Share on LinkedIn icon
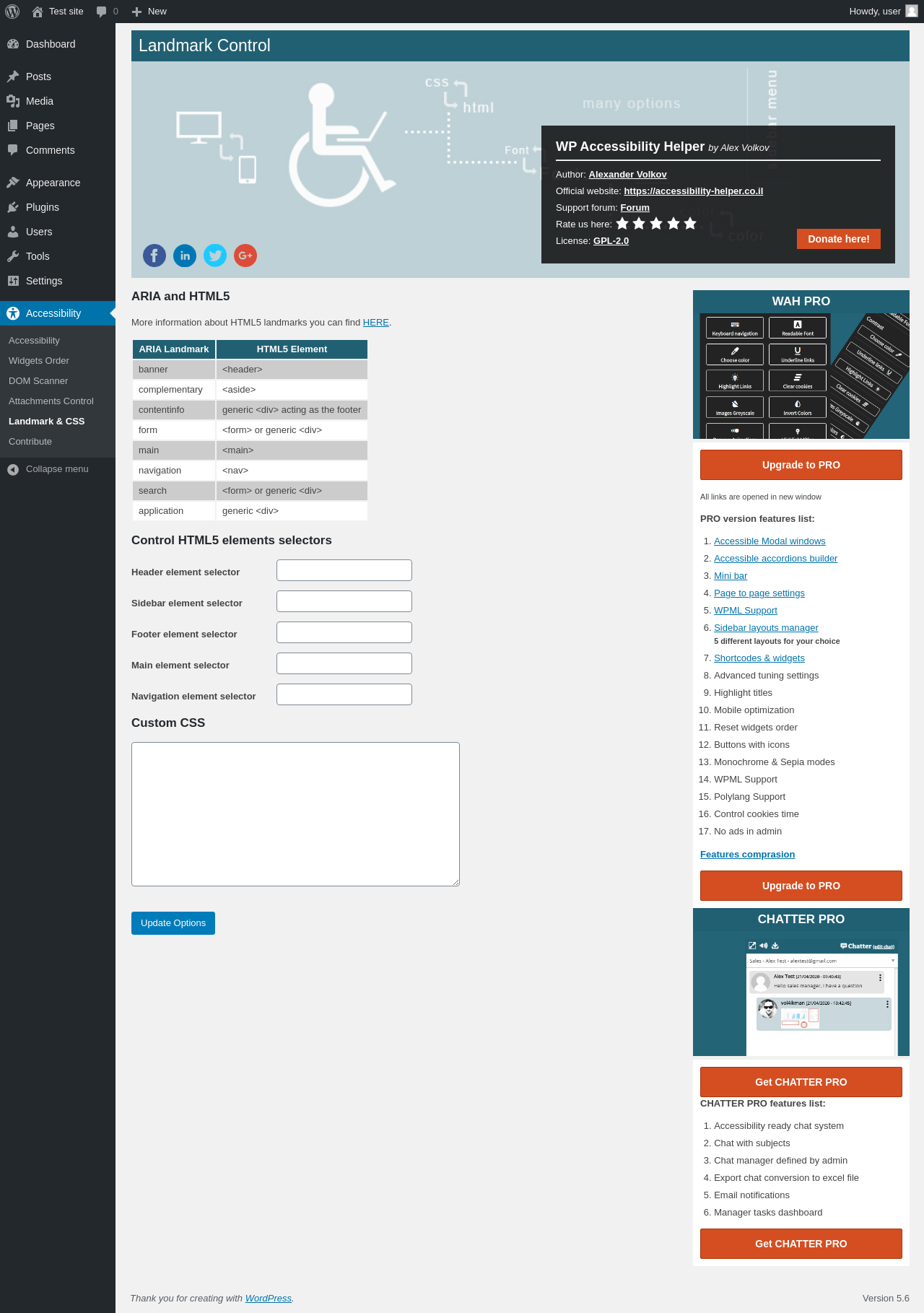Image resolution: width=924 pixels, height=1313 pixels. [185, 256]
